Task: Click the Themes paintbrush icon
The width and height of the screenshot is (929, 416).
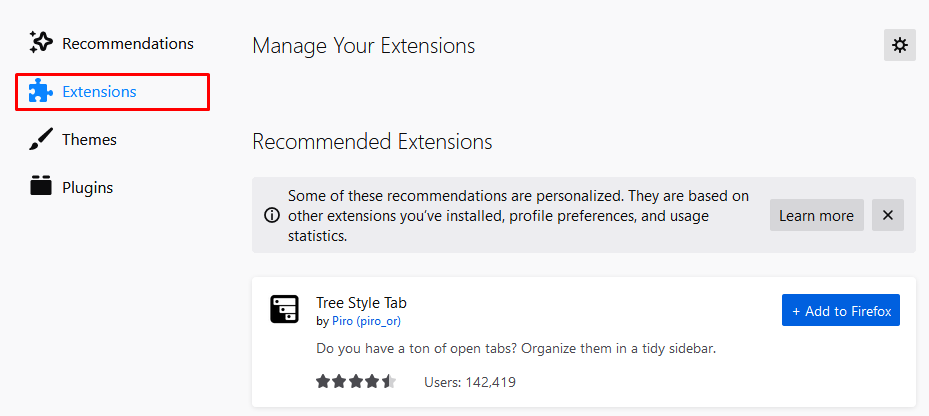Action: click(x=41, y=140)
